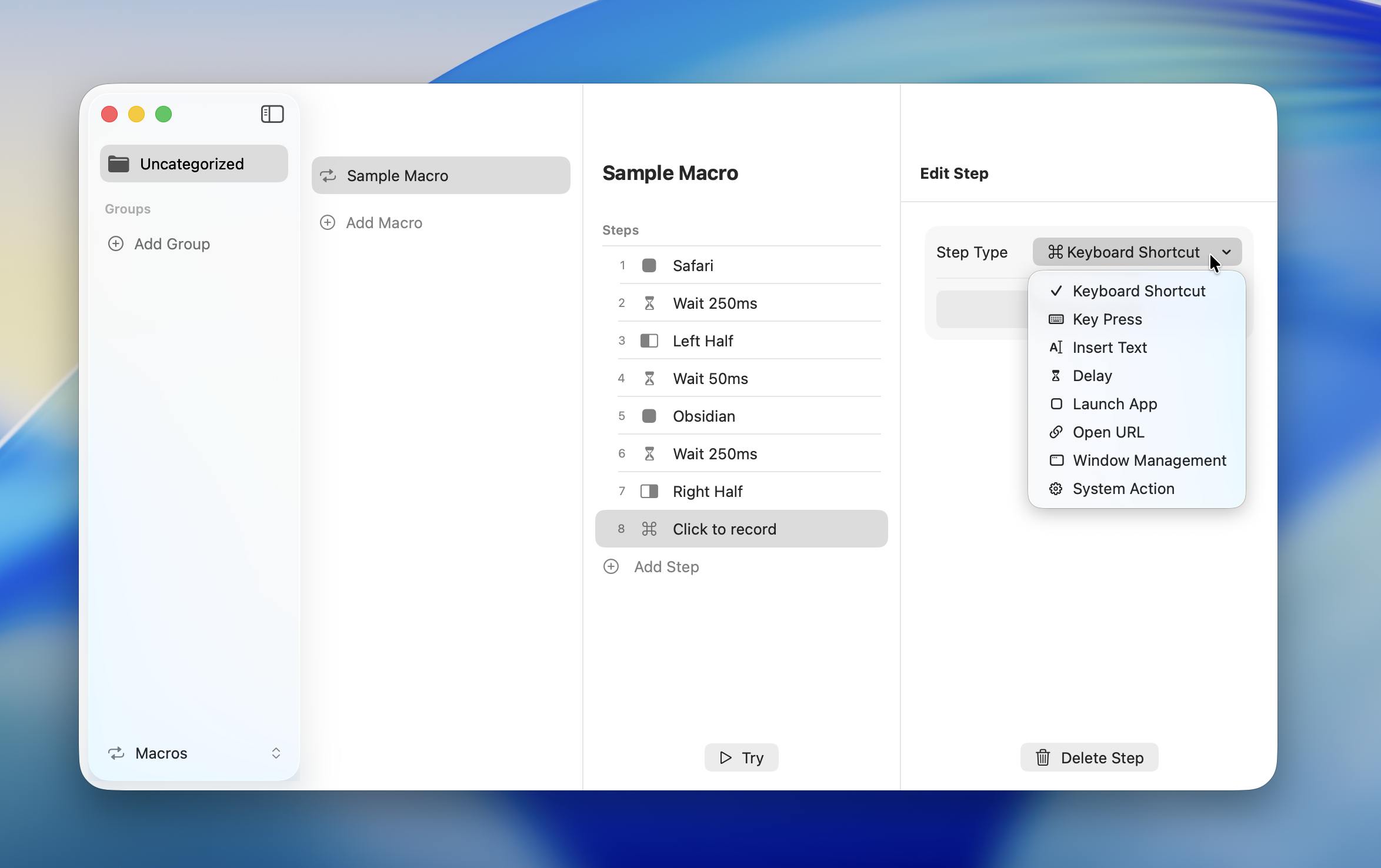Viewport: 1381px width, 868px height.
Task: Open the Step Type dropdown
Action: pos(1136,252)
